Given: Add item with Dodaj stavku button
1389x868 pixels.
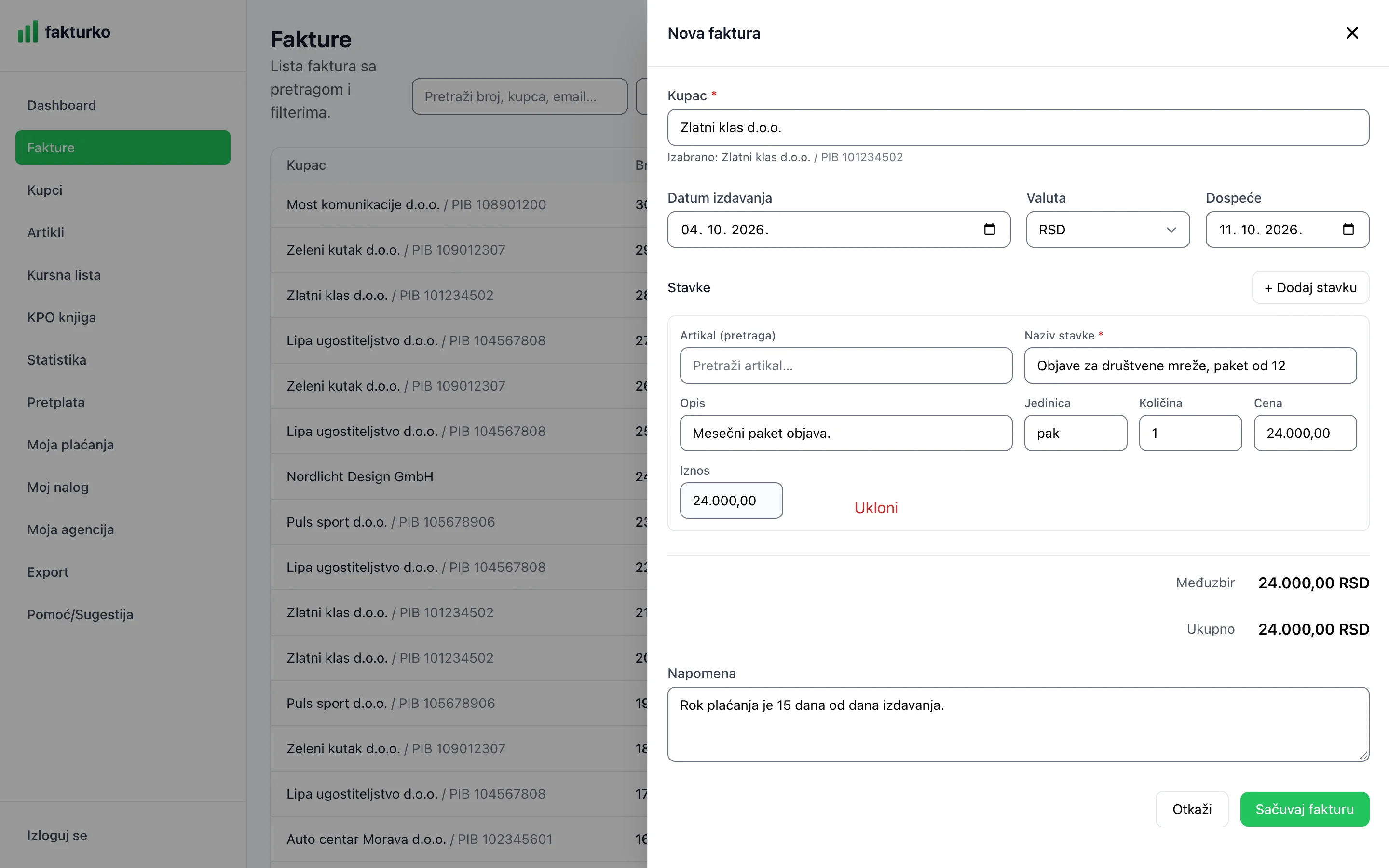Looking at the screenshot, I should point(1310,287).
